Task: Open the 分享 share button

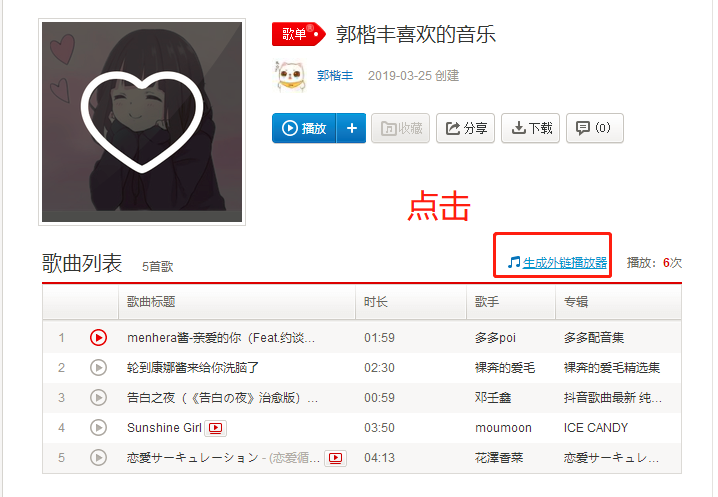Action: [465, 128]
